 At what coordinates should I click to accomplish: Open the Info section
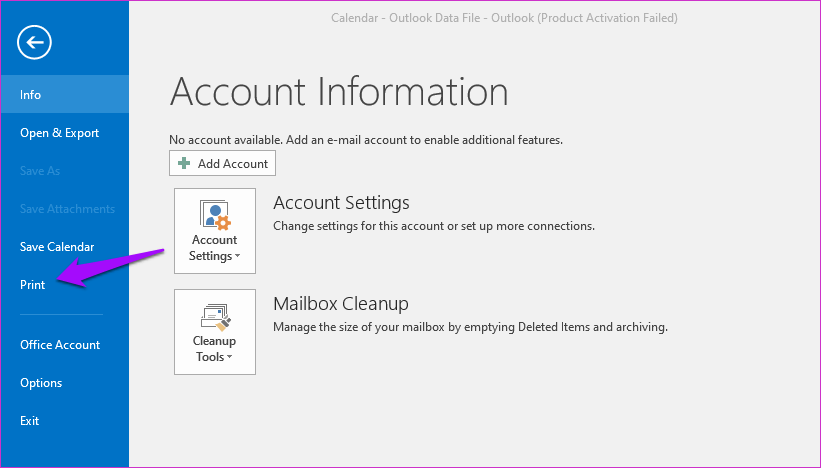point(65,94)
